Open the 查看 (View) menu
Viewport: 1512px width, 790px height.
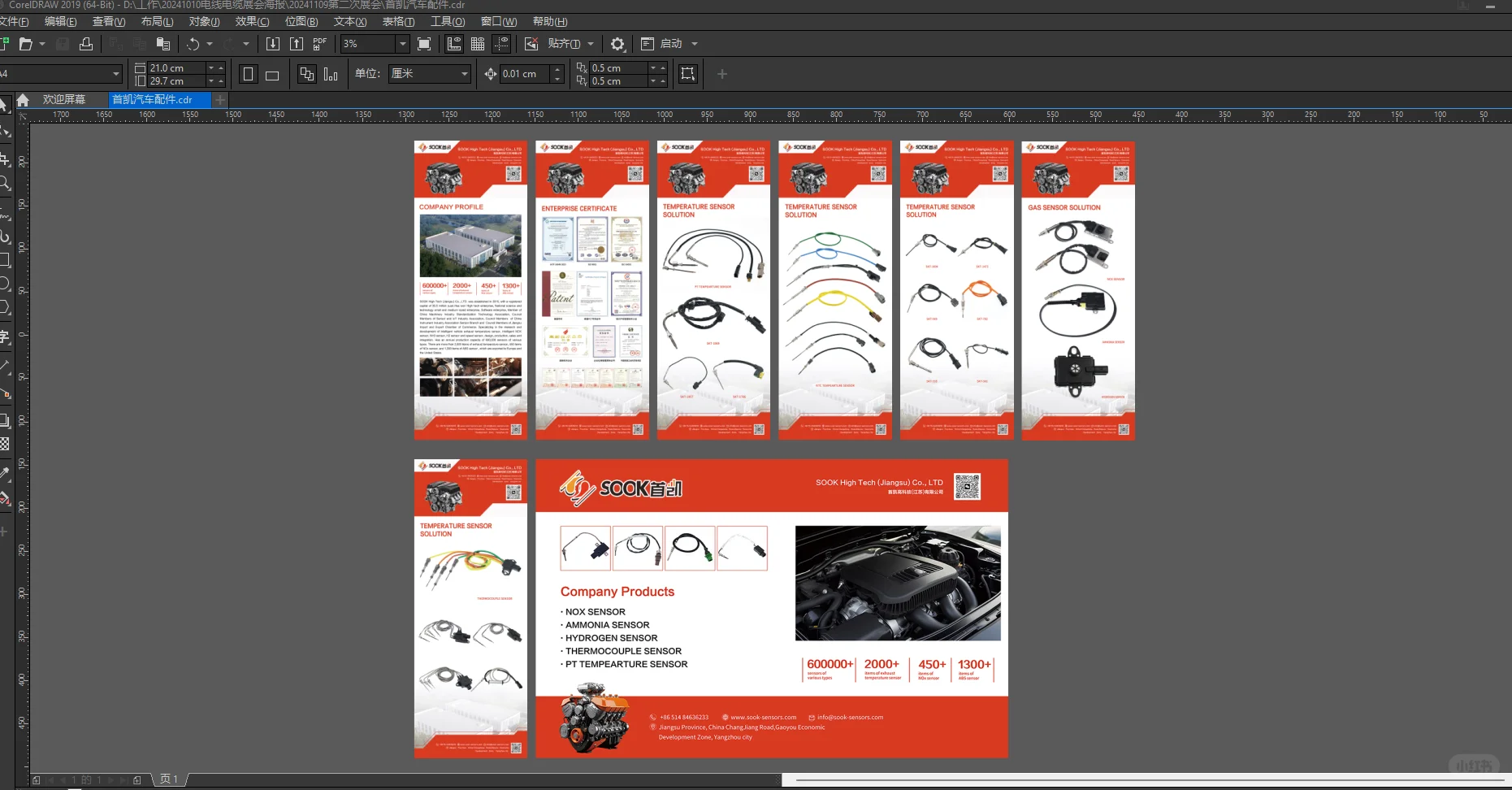pyautogui.click(x=109, y=21)
